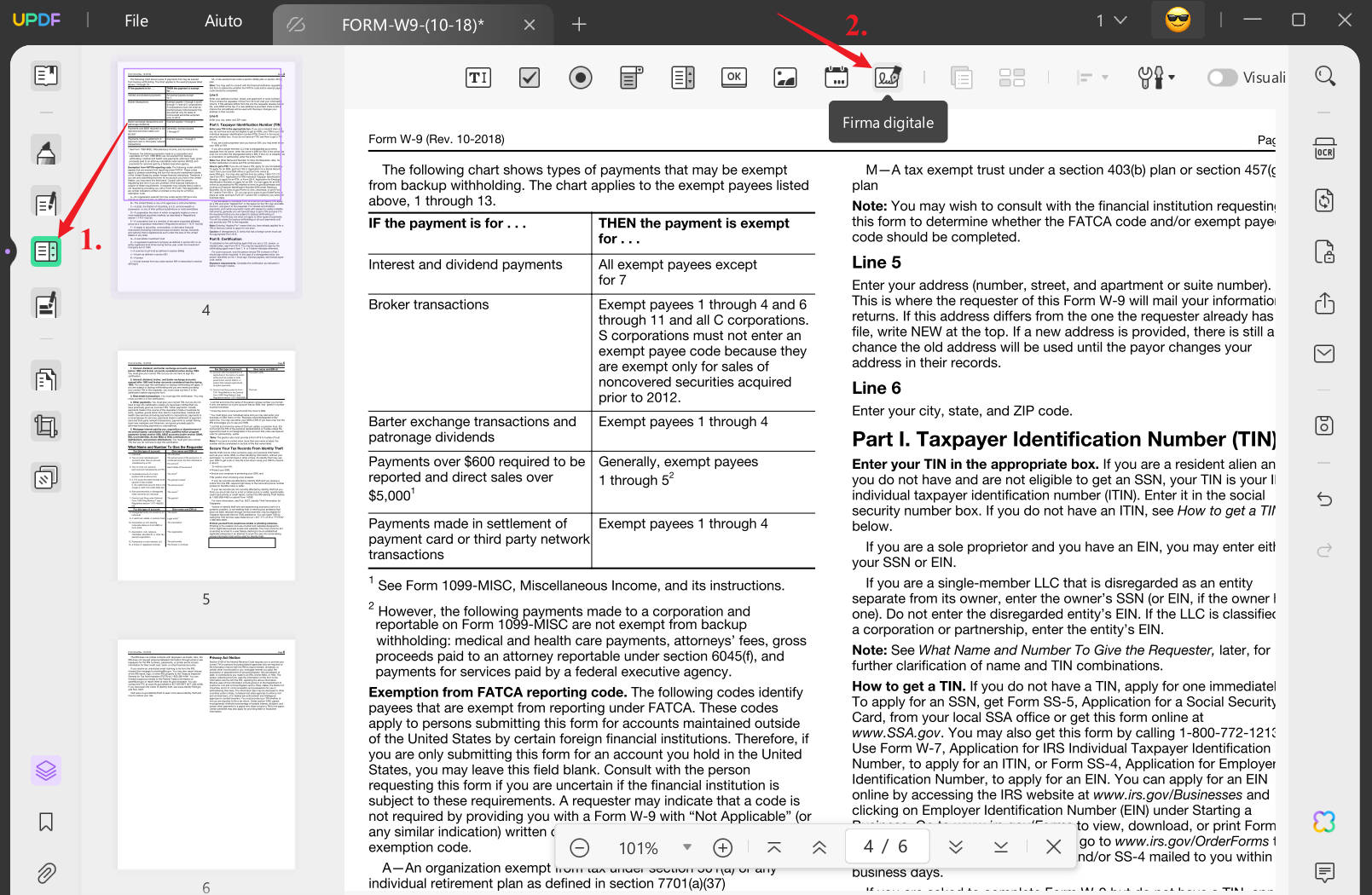1372x895 pixels.
Task: Go to the previous page
Action: (x=819, y=847)
